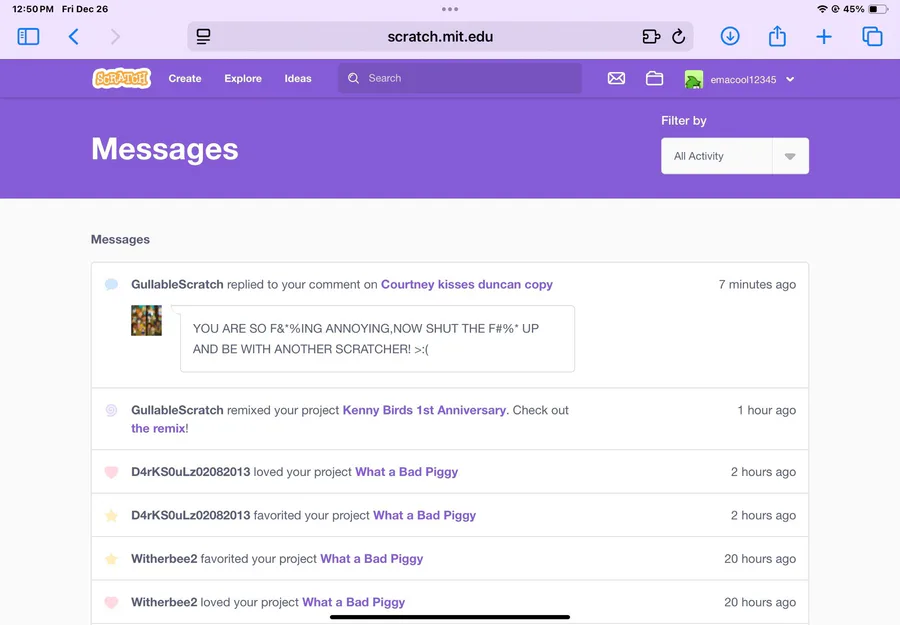The width and height of the screenshot is (900, 625).
Task: Click the 'Filter by' label
Action: (684, 121)
